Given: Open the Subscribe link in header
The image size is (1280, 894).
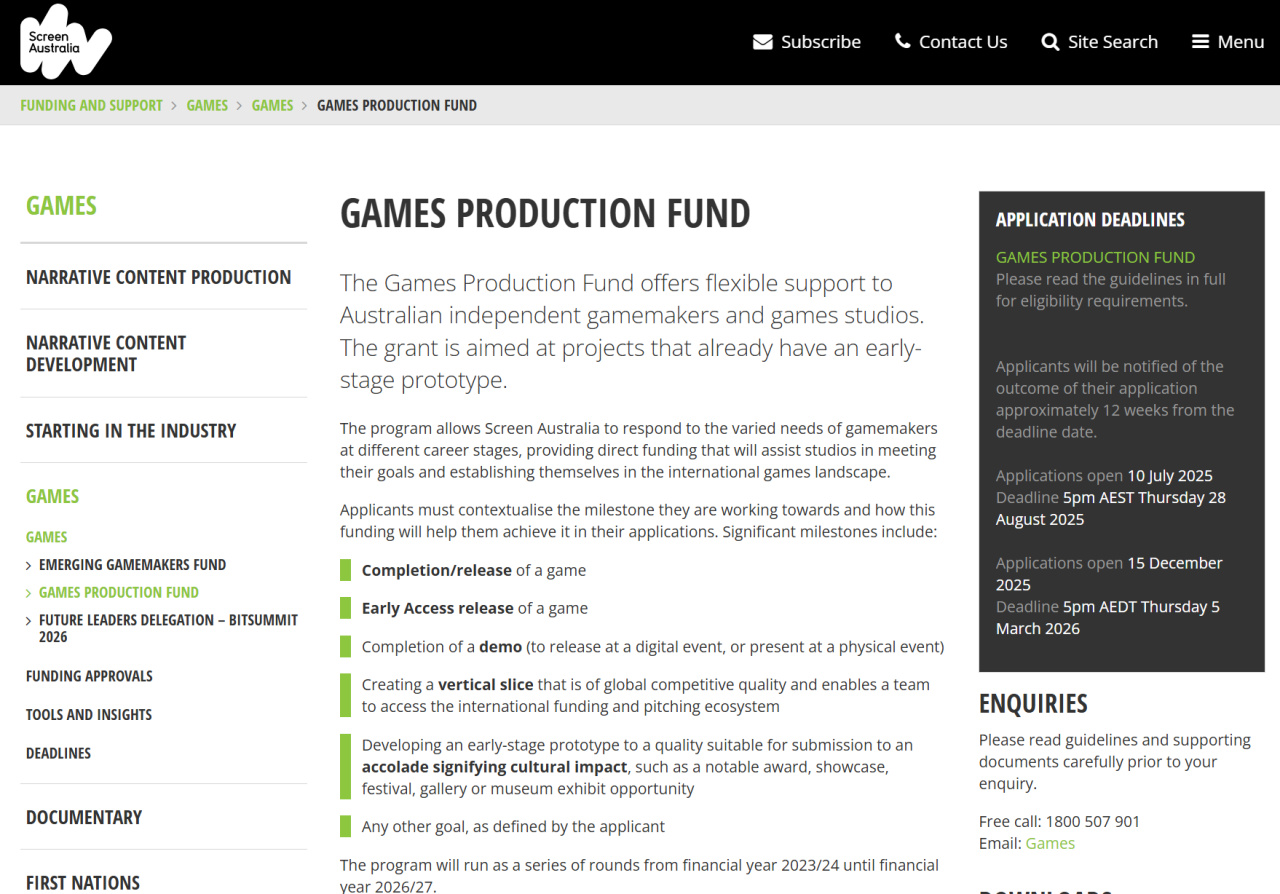Looking at the screenshot, I should [821, 42].
